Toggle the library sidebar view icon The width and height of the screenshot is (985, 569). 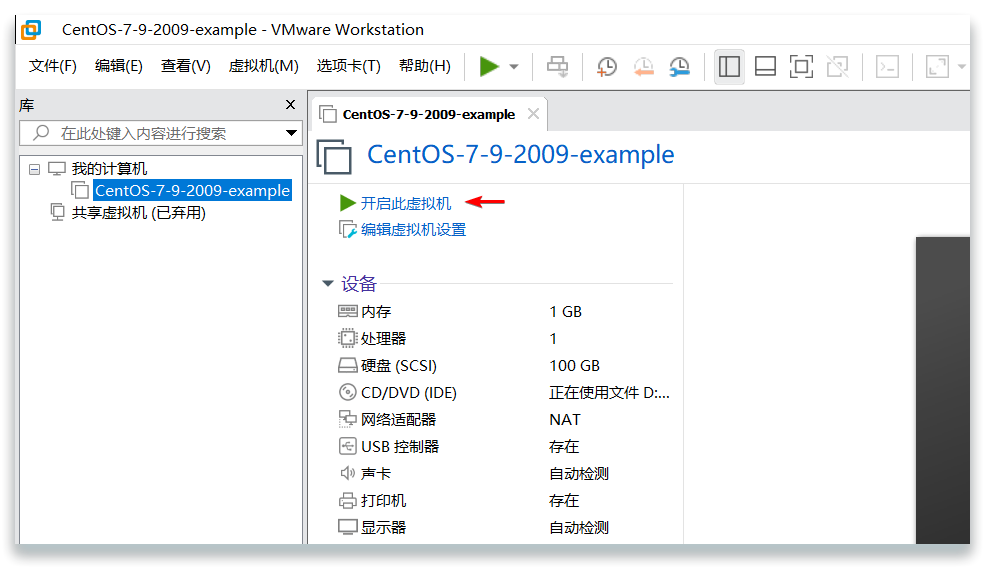tap(729, 67)
